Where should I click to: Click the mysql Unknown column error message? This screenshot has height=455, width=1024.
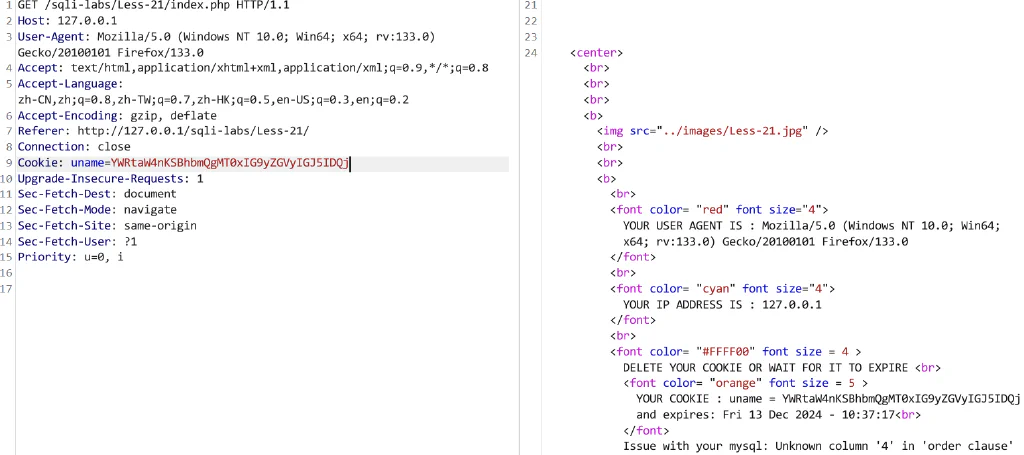click(x=818, y=447)
